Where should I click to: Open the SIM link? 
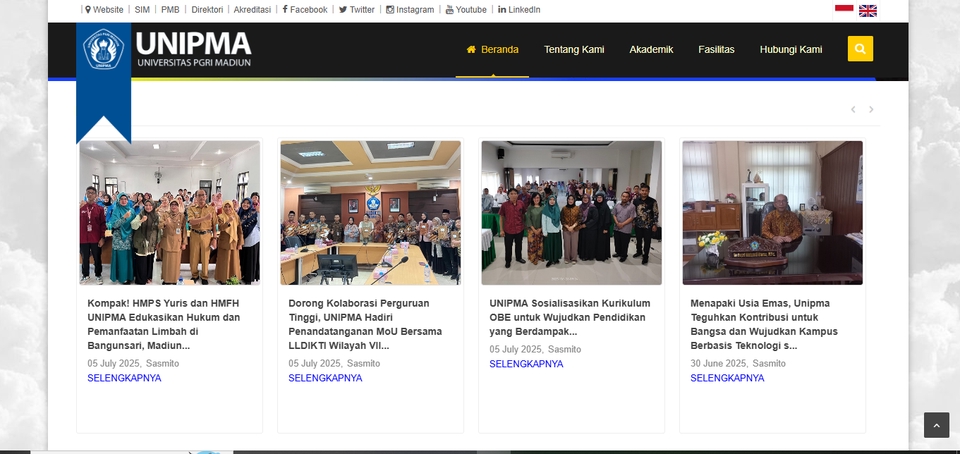pyautogui.click(x=142, y=10)
